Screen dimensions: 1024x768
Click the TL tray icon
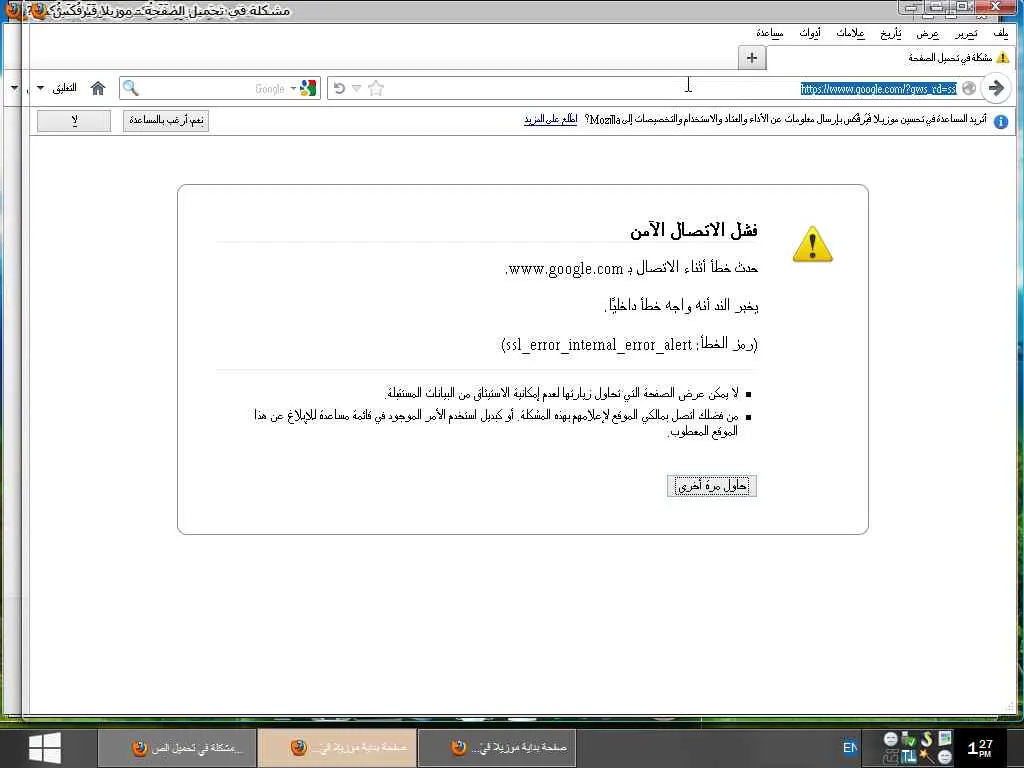[908, 756]
